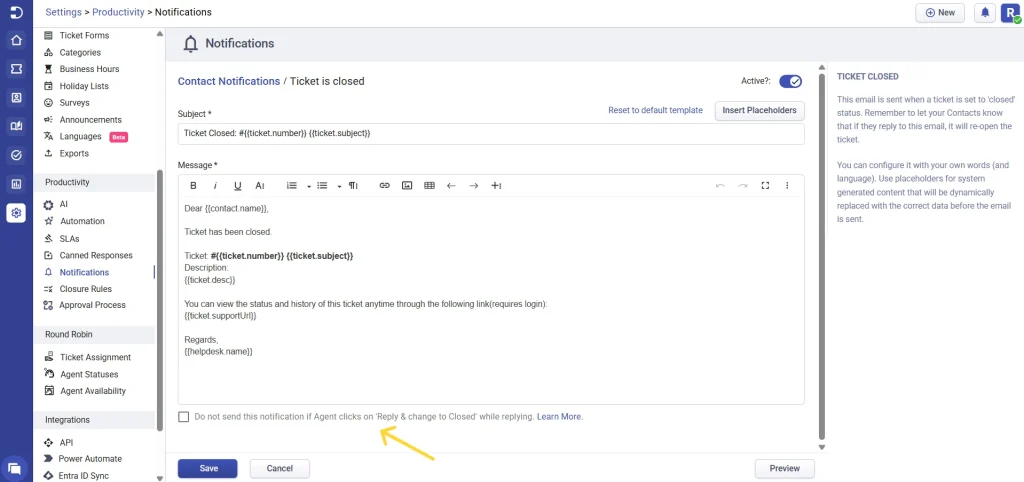Open Approval Process settings

pyautogui.click(x=92, y=305)
